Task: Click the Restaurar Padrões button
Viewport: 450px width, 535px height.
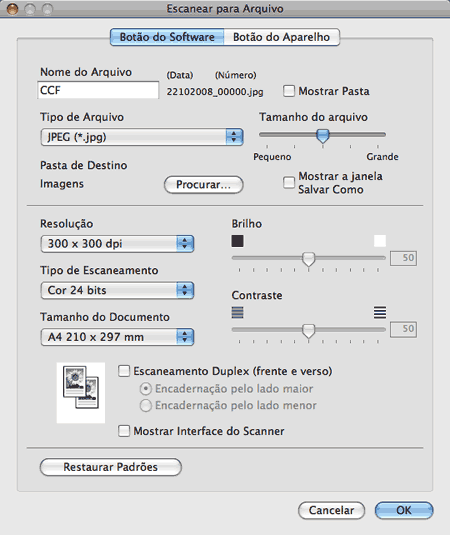Action: coord(111,467)
